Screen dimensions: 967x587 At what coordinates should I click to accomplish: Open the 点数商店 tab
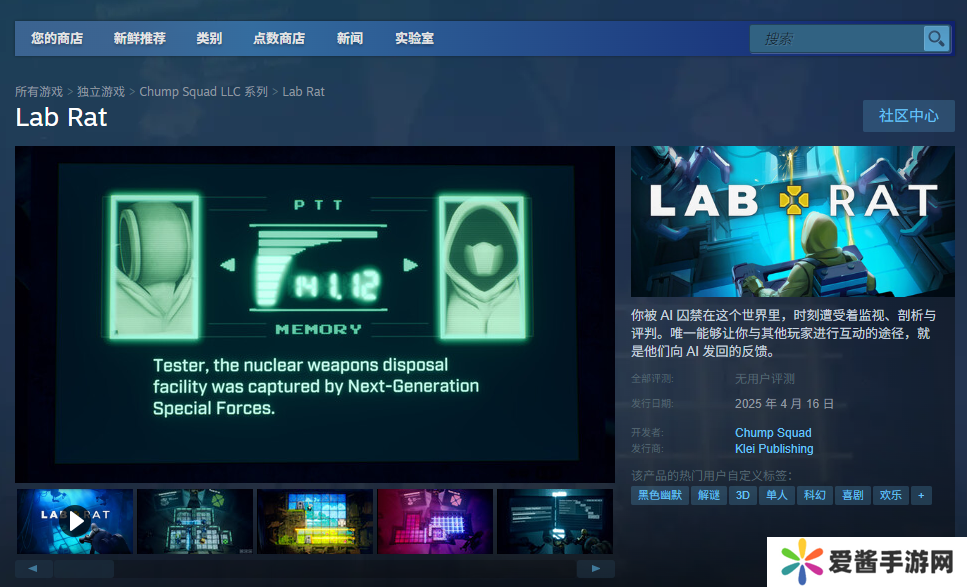(x=279, y=39)
